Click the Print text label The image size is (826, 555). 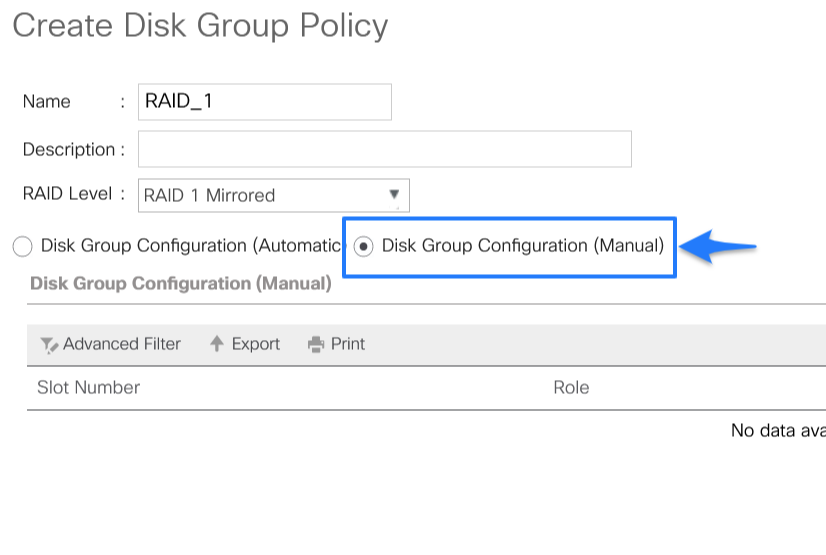tap(348, 344)
